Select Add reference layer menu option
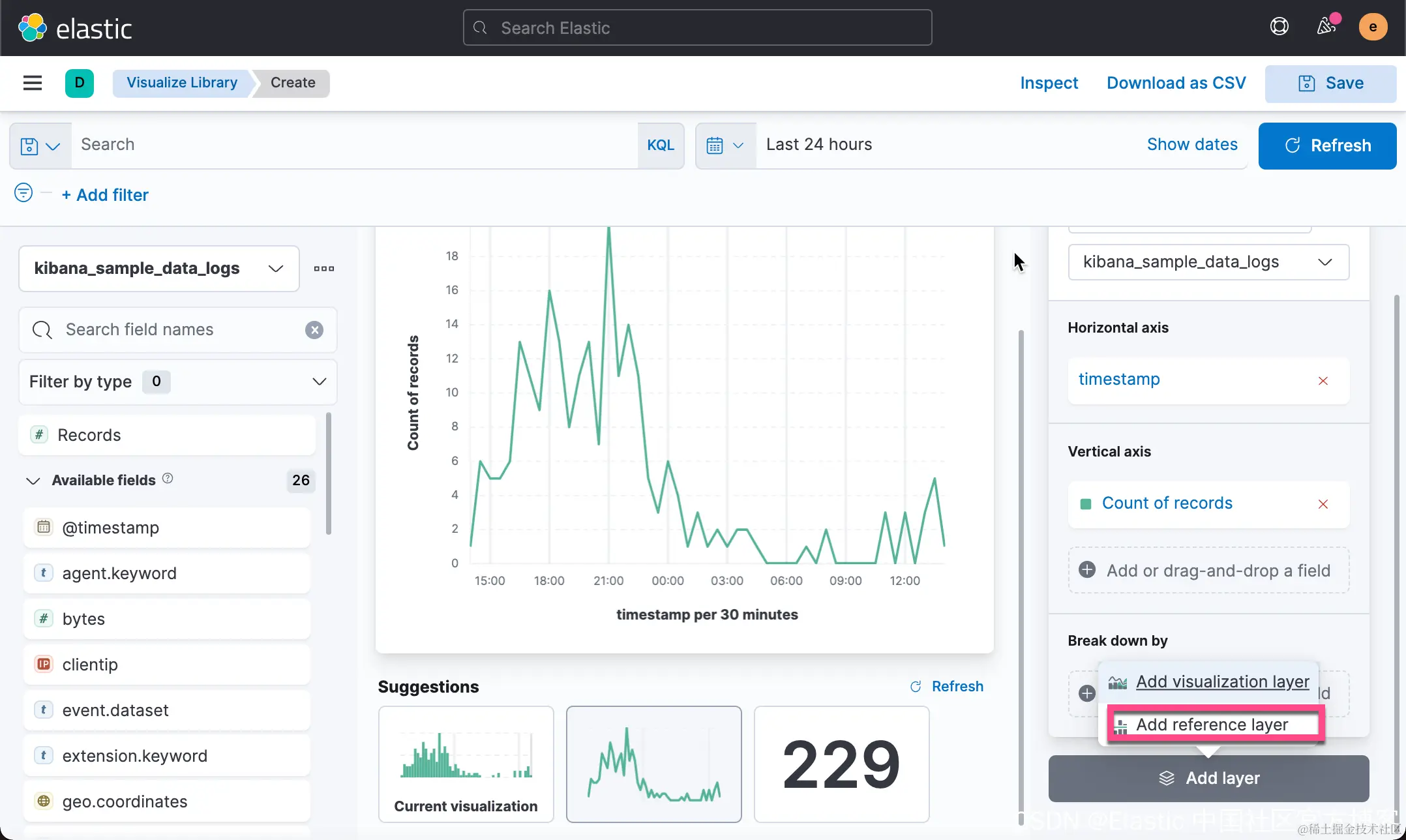Image resolution: width=1406 pixels, height=840 pixels. (1211, 725)
